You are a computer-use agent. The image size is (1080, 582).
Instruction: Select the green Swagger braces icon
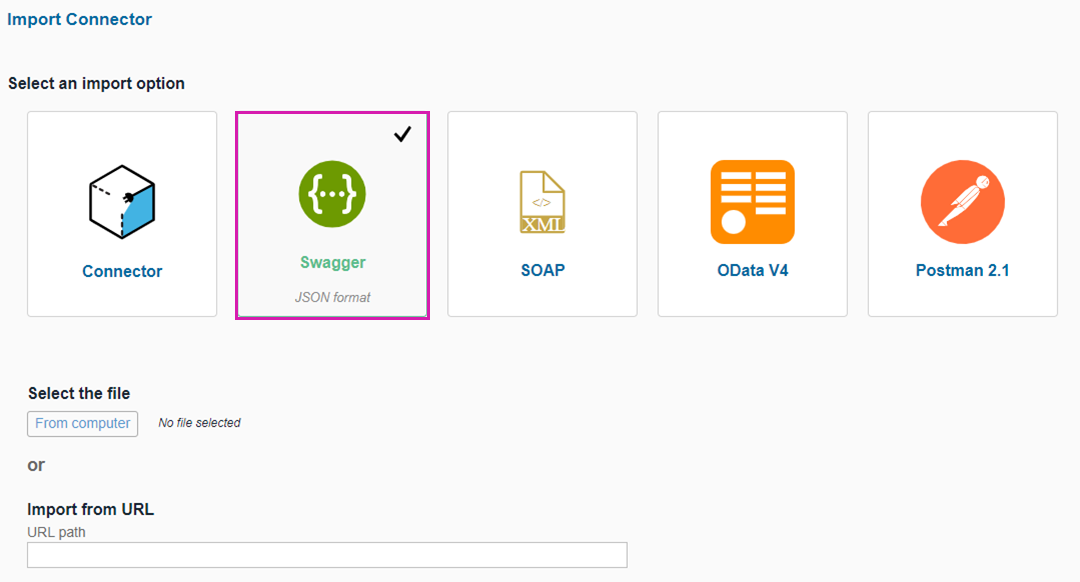click(332, 193)
